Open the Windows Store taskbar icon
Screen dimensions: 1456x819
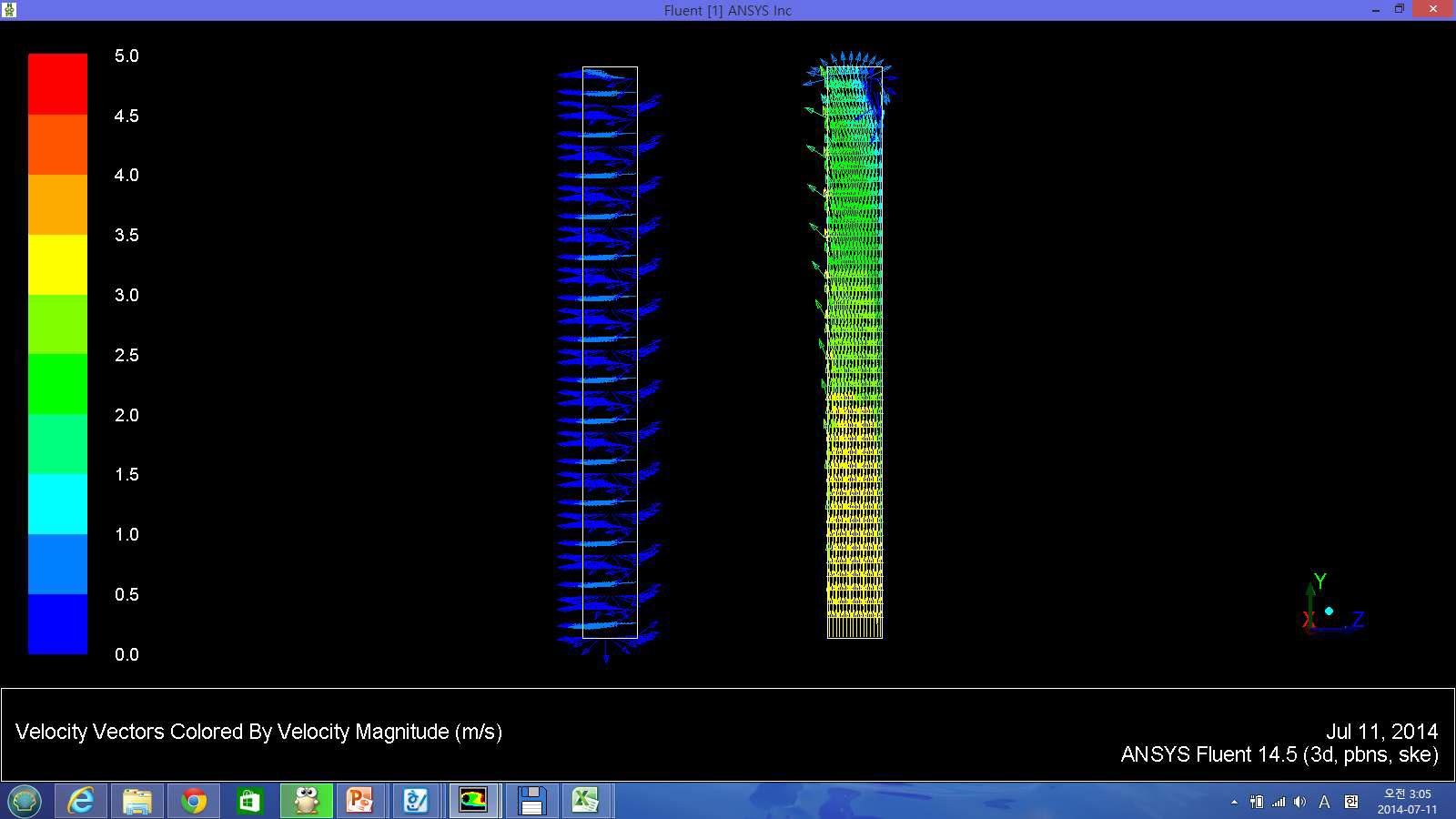point(249,801)
